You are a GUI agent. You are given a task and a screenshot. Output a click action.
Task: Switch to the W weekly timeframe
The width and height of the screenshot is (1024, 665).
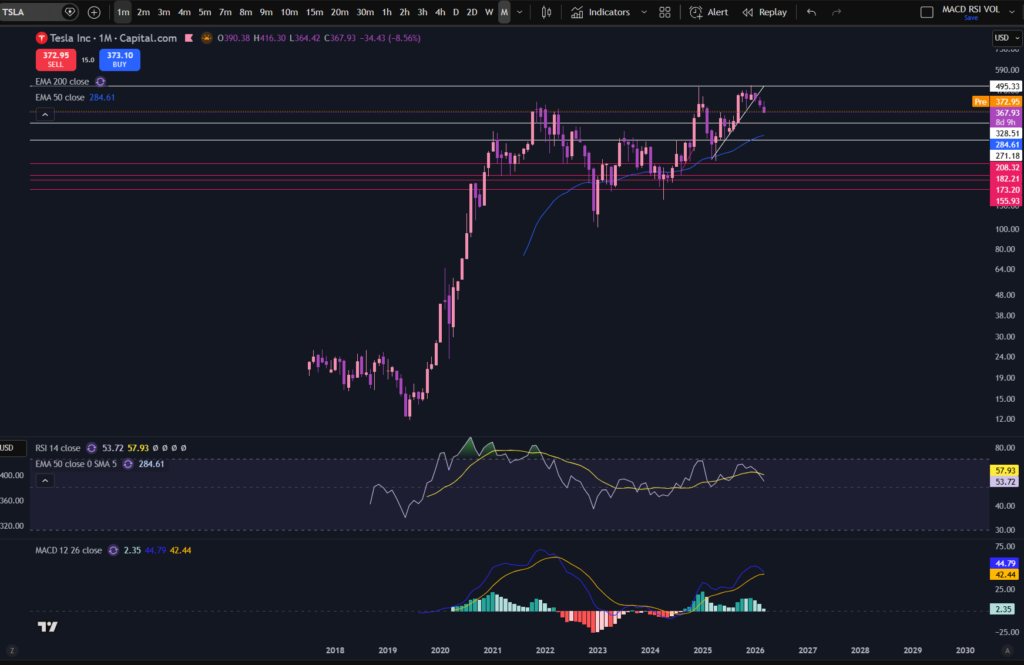(x=488, y=12)
